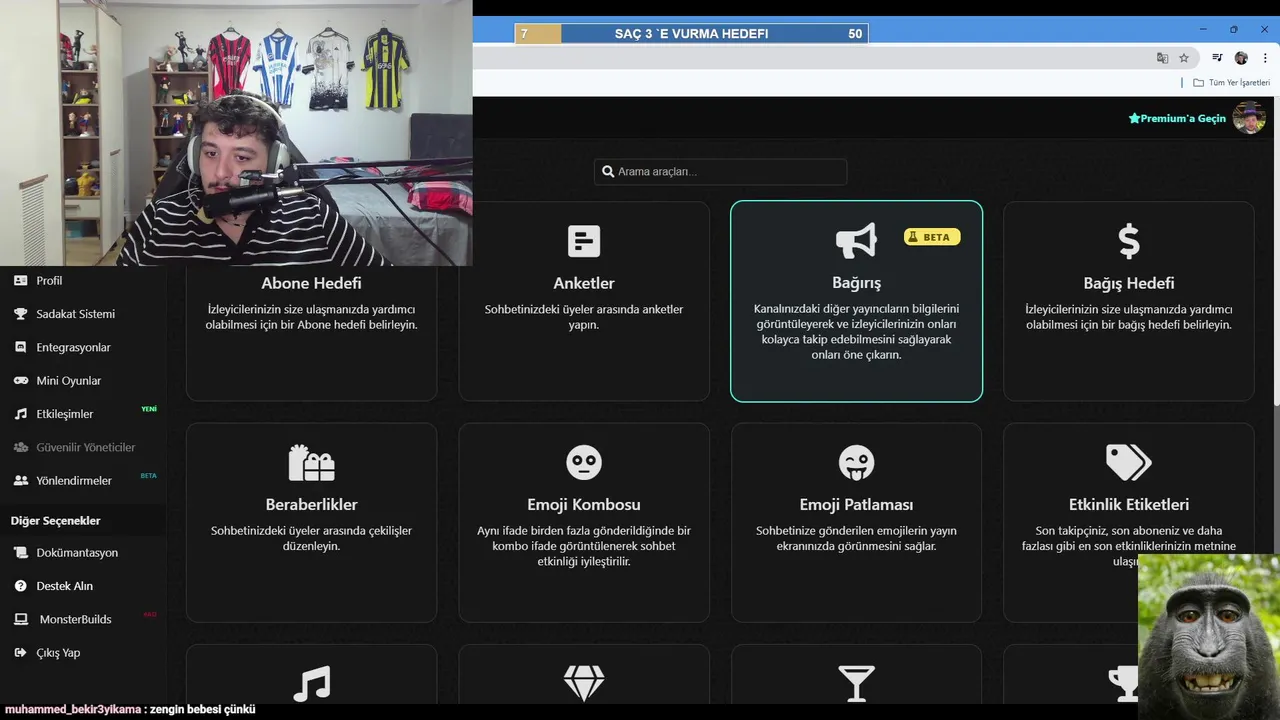Click the music note card icon
The height and width of the screenshot is (720, 1280).
pos(311,684)
